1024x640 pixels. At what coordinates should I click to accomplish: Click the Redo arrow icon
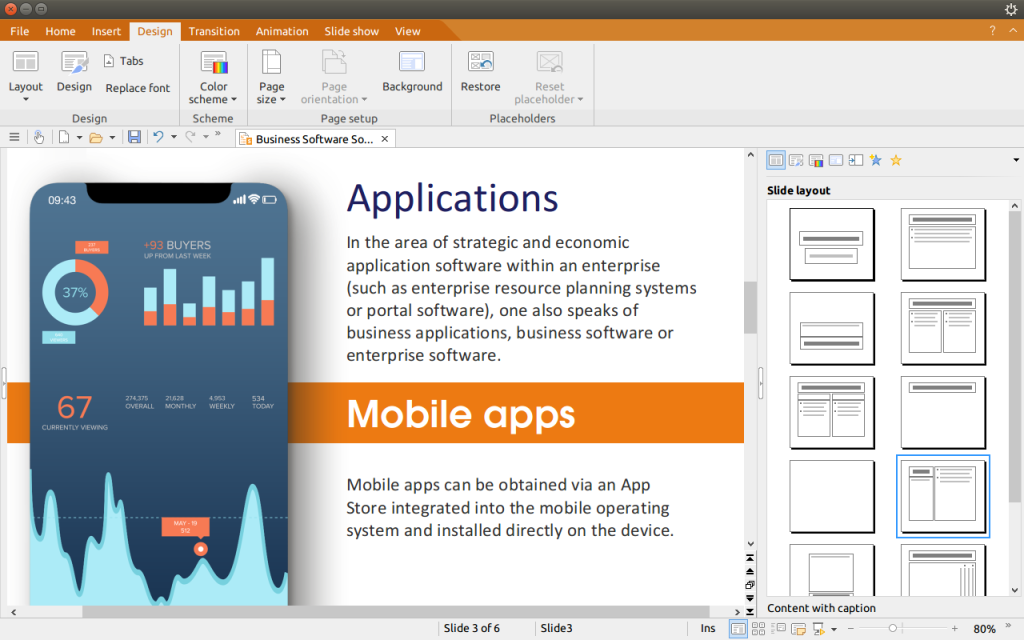(189, 137)
